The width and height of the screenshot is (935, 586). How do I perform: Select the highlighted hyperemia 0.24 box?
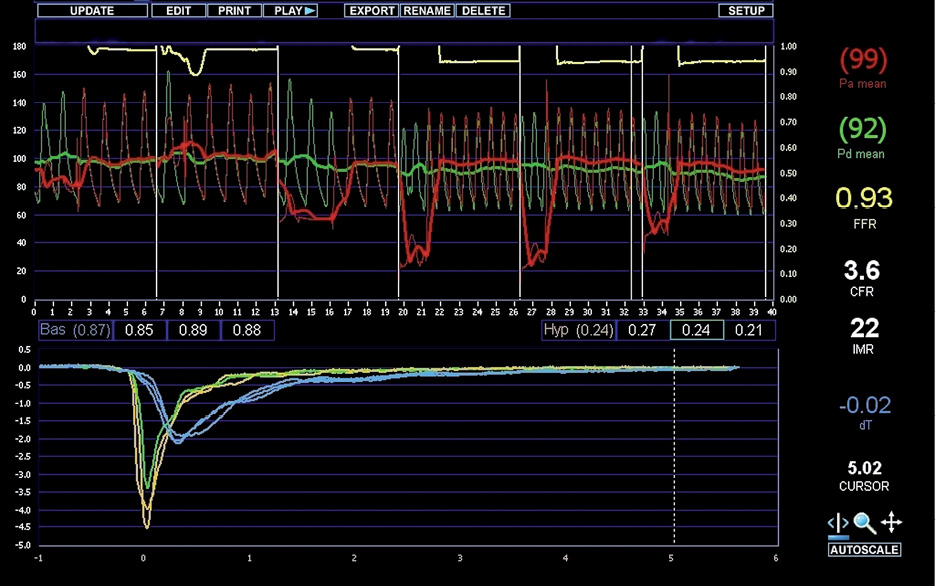point(696,330)
